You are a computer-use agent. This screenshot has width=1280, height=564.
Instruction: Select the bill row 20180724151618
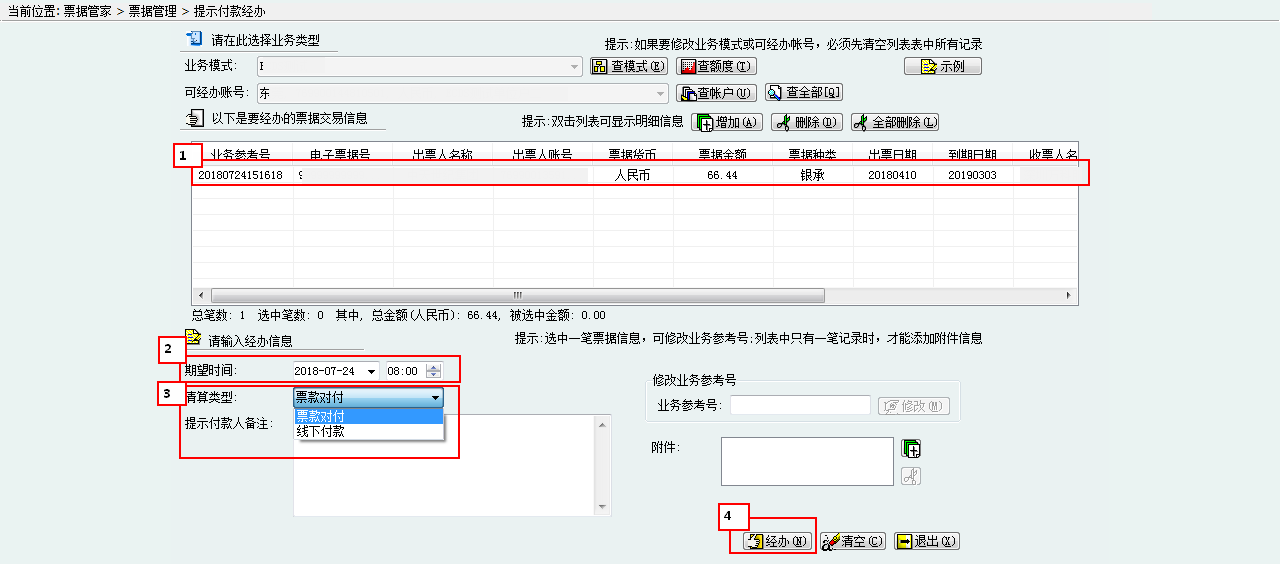[x=240, y=175]
